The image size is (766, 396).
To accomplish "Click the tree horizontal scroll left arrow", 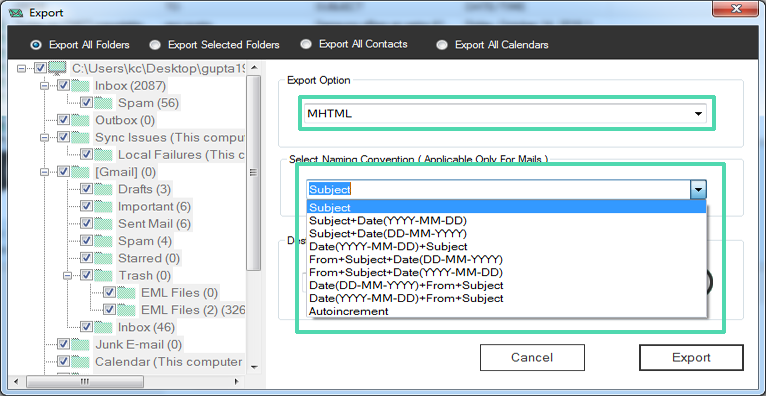I will point(17,381).
